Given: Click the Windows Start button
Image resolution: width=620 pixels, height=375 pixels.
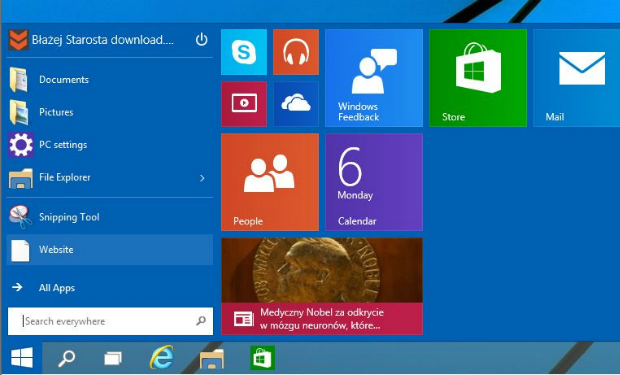Looking at the screenshot, I should point(22,358).
